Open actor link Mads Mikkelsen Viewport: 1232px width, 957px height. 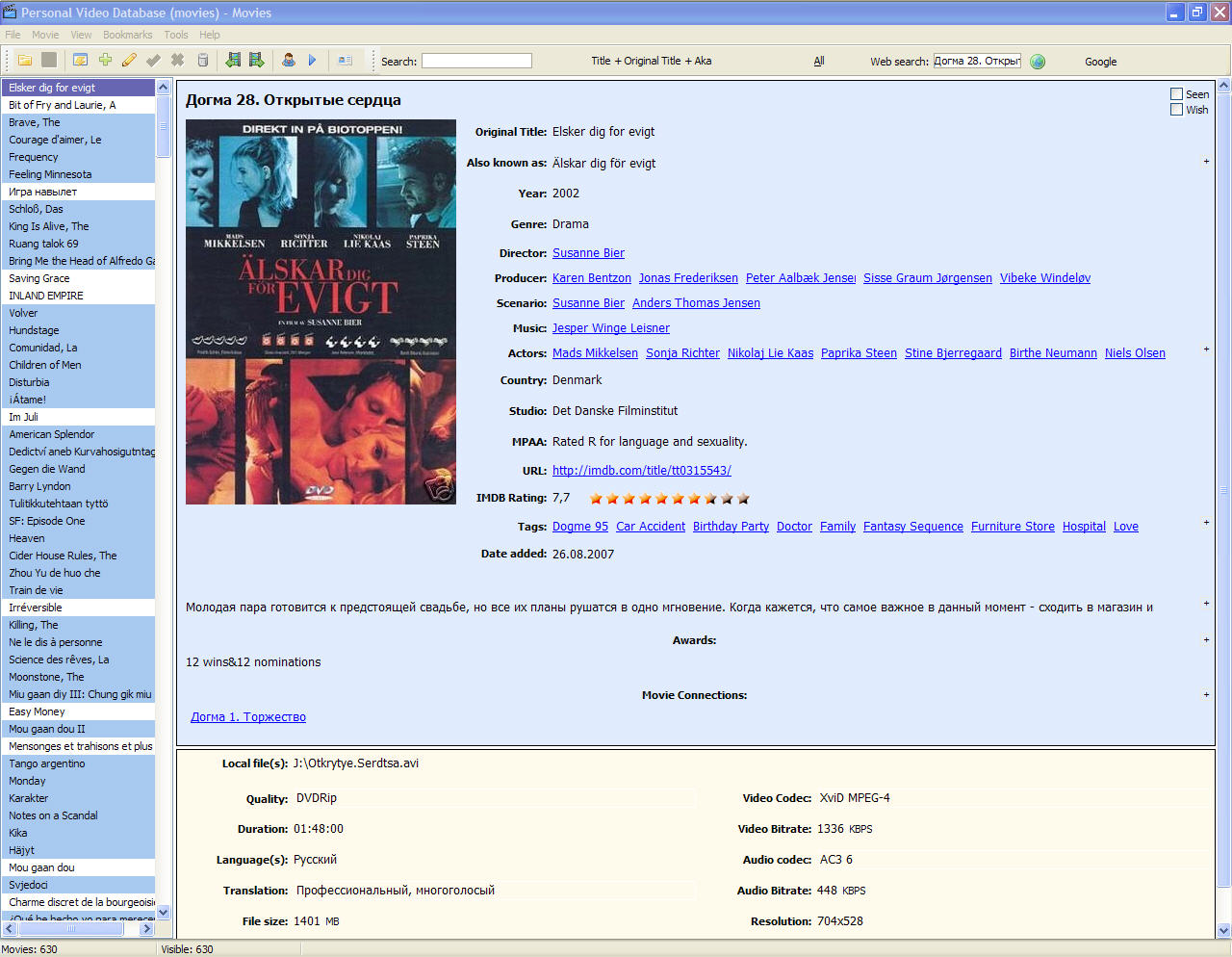pyautogui.click(x=595, y=353)
